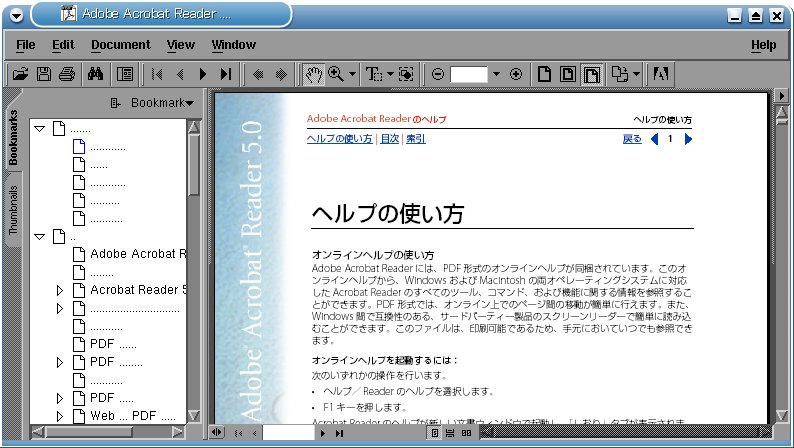Open the 索引 index link
Image resolution: width=794 pixels, height=448 pixels.
click(416, 139)
